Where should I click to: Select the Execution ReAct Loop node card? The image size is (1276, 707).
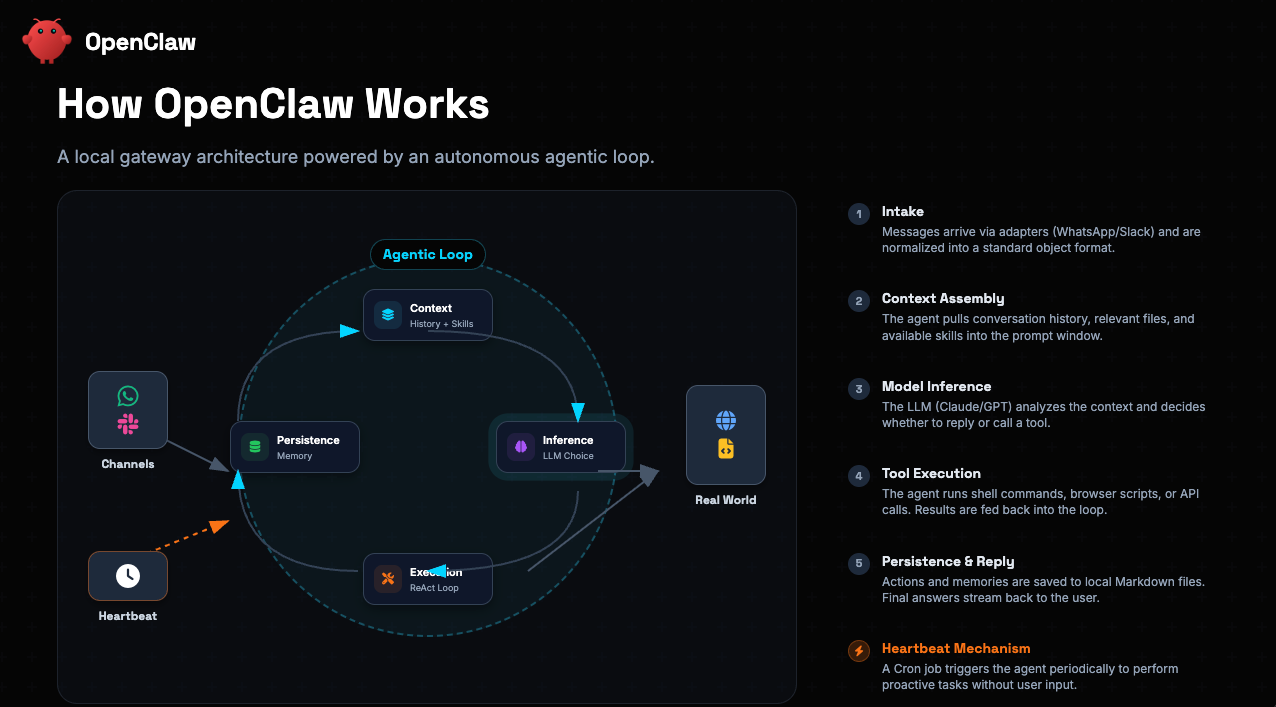click(x=428, y=579)
